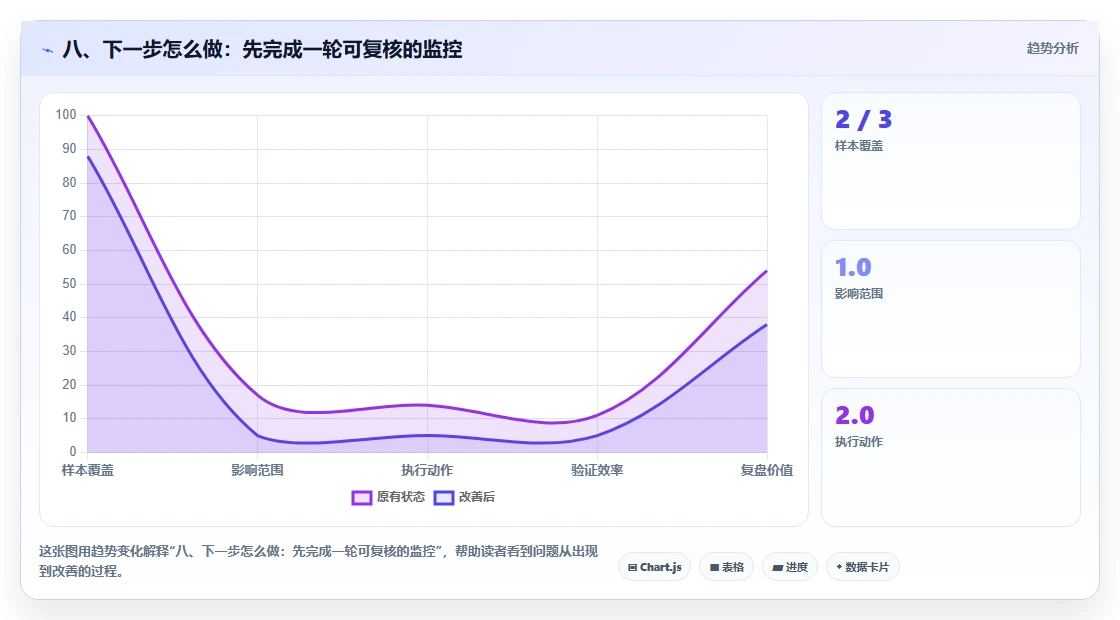Click the 验证效率 x-axis label

(x=597, y=470)
